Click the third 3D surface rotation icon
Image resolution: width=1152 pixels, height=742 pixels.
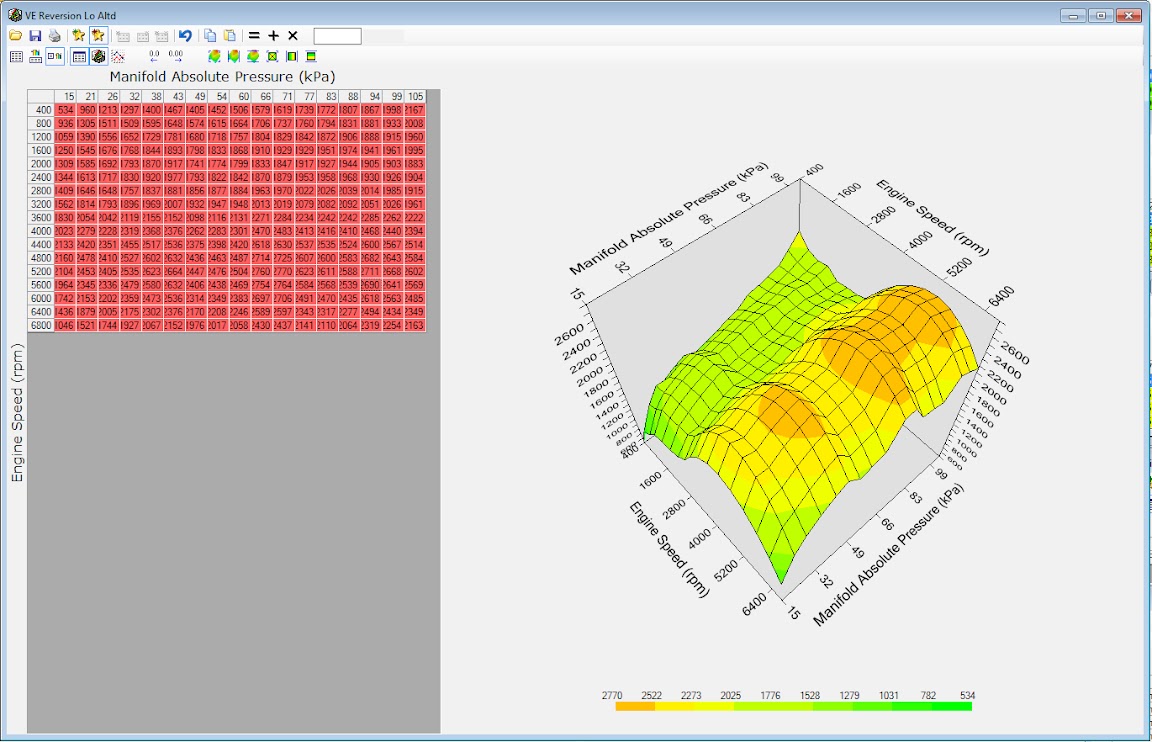click(253, 57)
